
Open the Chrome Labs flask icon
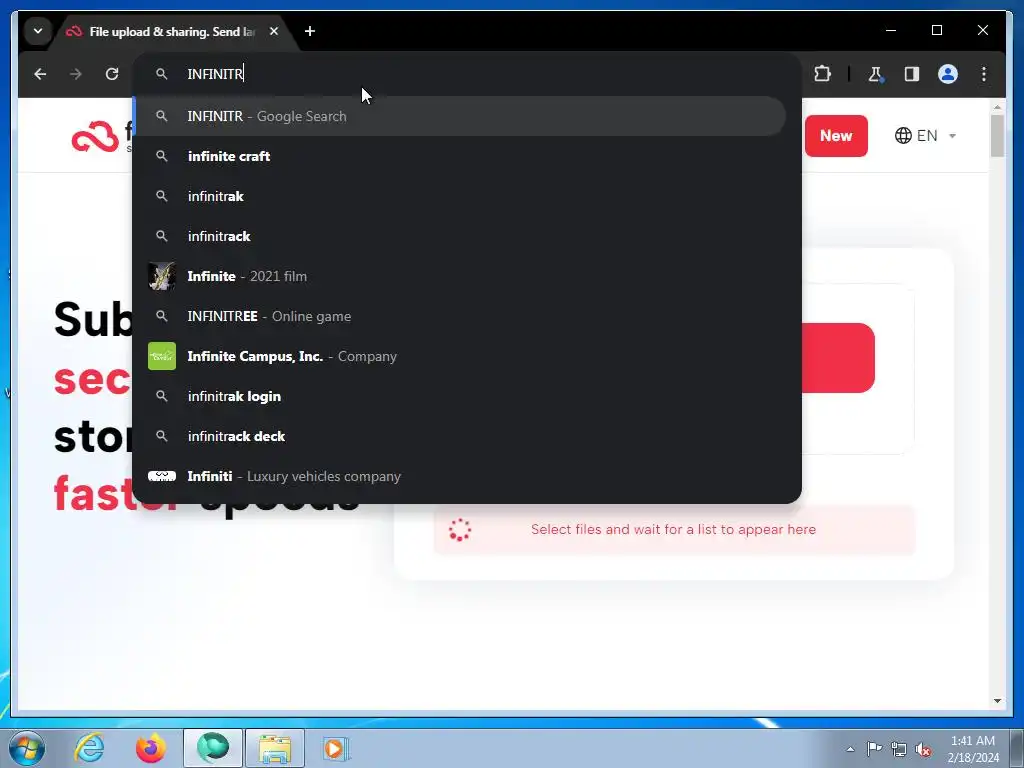[875, 74]
